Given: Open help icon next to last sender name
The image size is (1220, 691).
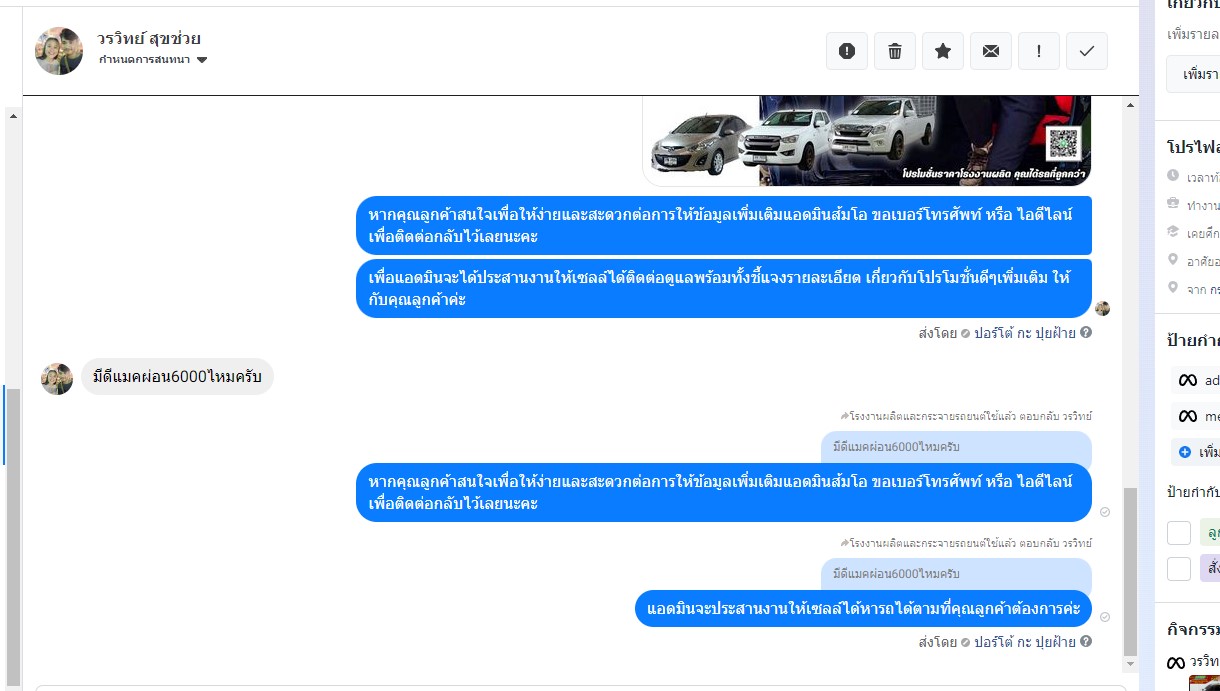Looking at the screenshot, I should pos(1086,642).
